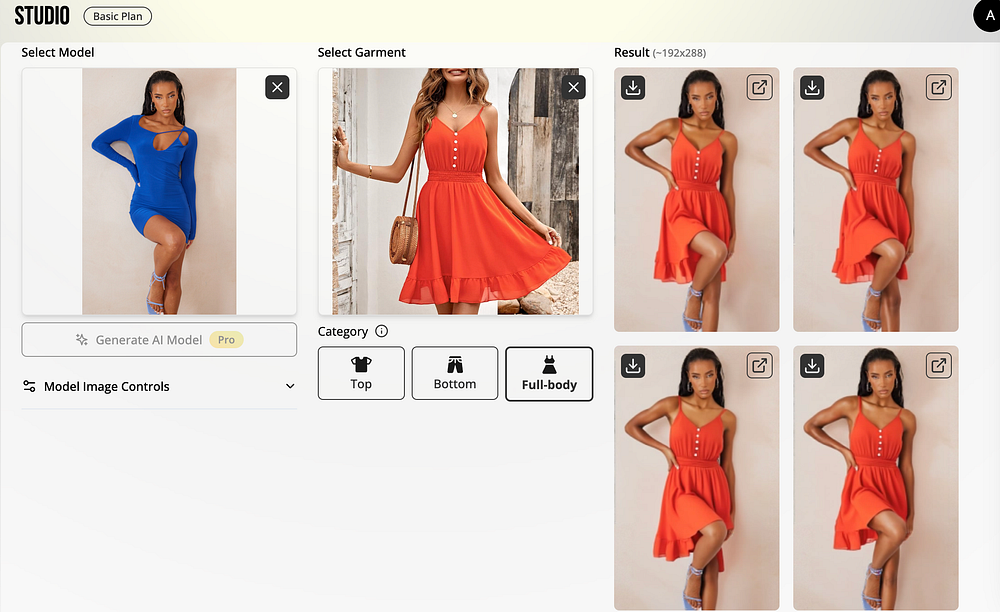Screen dimensions: 1000x612
Task: Click the STUDIO logo
Action: pyautogui.click(x=42, y=15)
